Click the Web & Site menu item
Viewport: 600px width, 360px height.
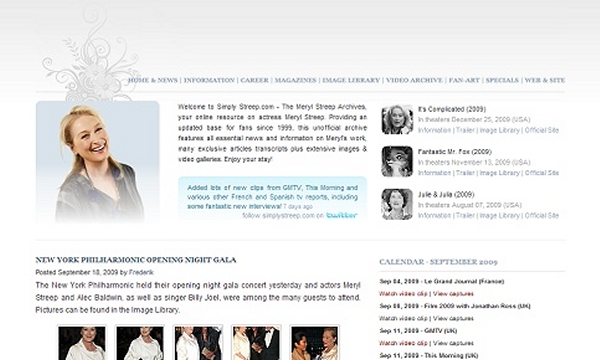coord(545,80)
